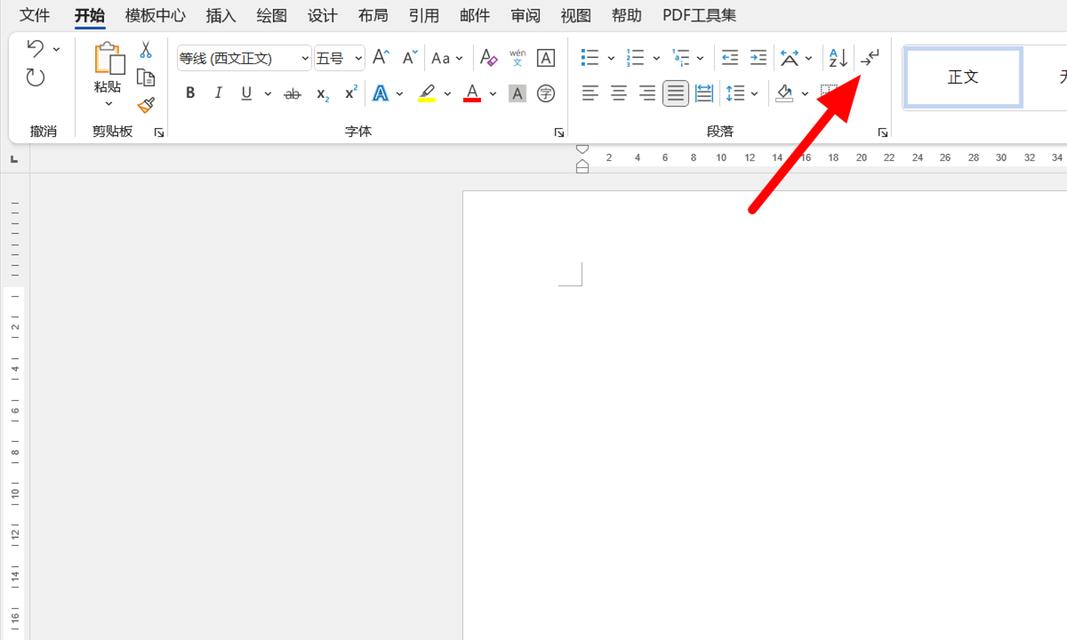The width and height of the screenshot is (1067, 640).
Task: Switch to the 引用 tab
Action: pos(424,15)
